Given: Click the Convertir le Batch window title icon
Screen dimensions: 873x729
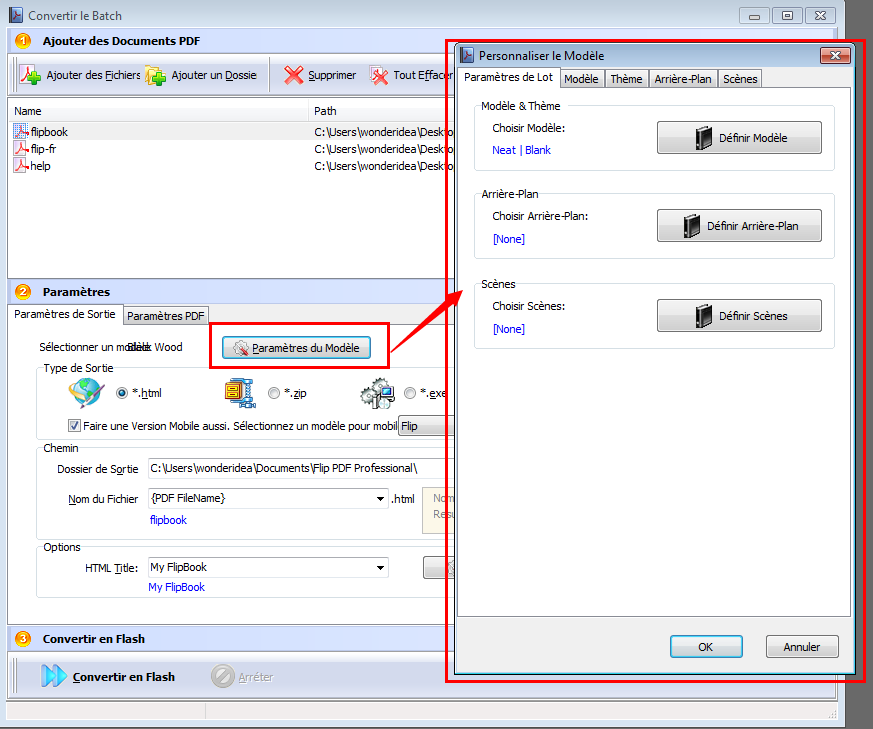Looking at the screenshot, I should coord(16,15).
